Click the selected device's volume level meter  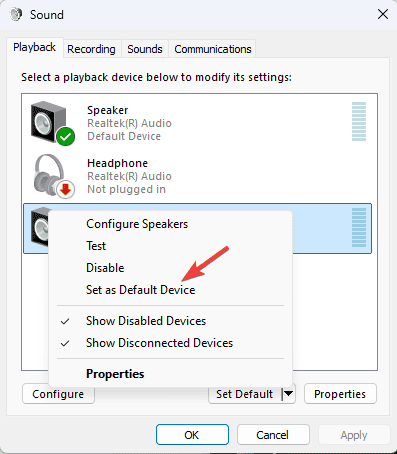[x=359, y=228]
